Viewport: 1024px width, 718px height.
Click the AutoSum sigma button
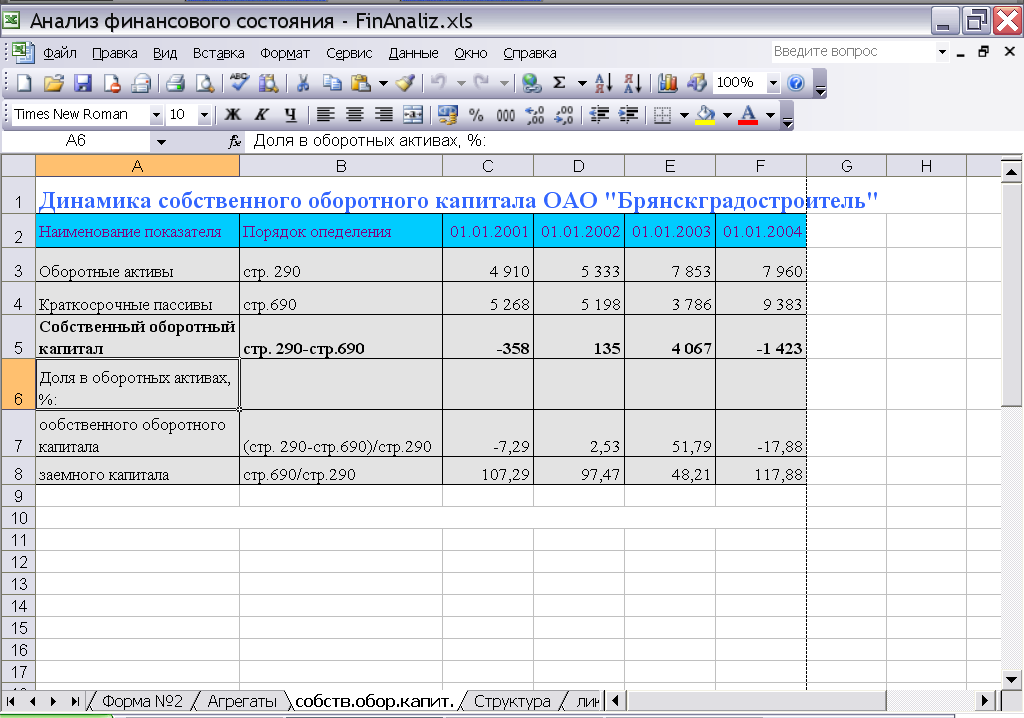pos(560,83)
